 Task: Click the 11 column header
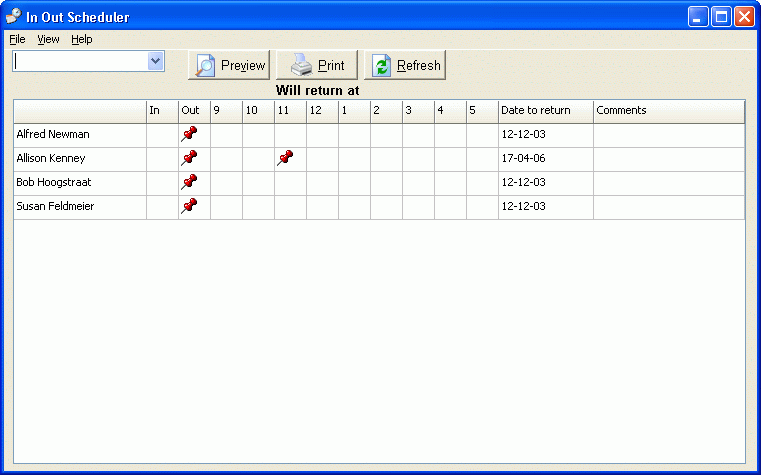click(291, 111)
